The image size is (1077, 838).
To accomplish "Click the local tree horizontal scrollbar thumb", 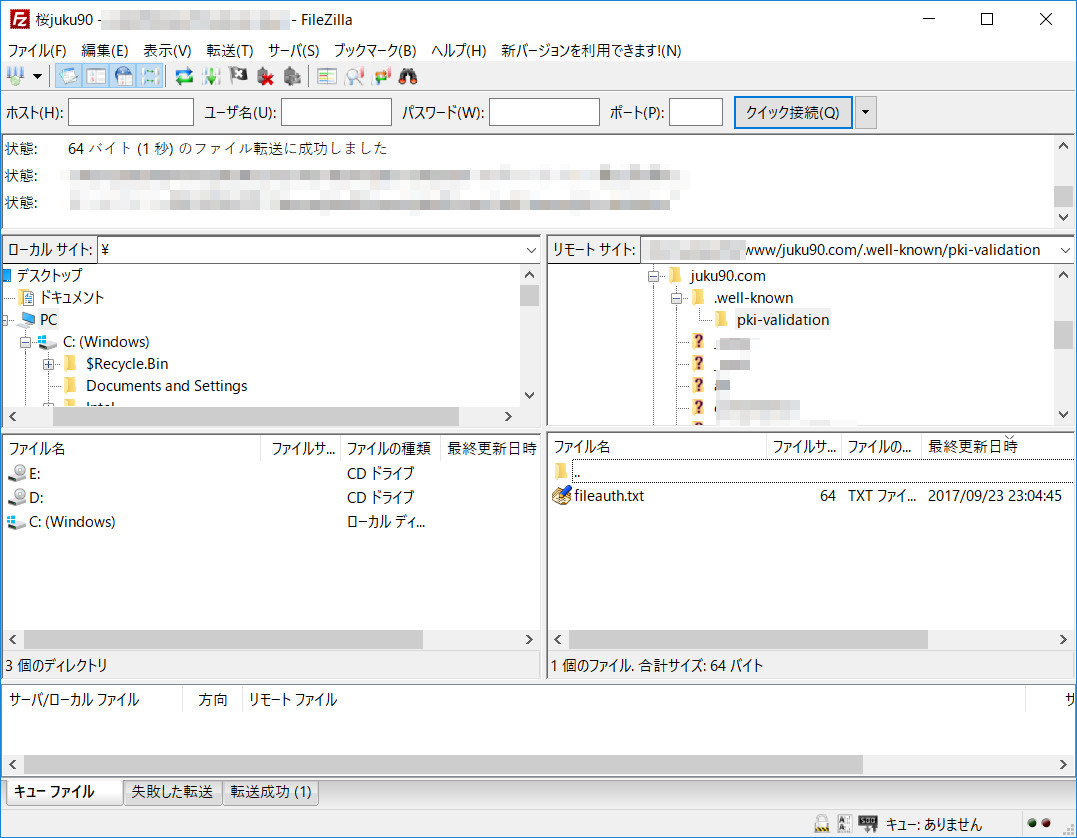I will (256, 416).
